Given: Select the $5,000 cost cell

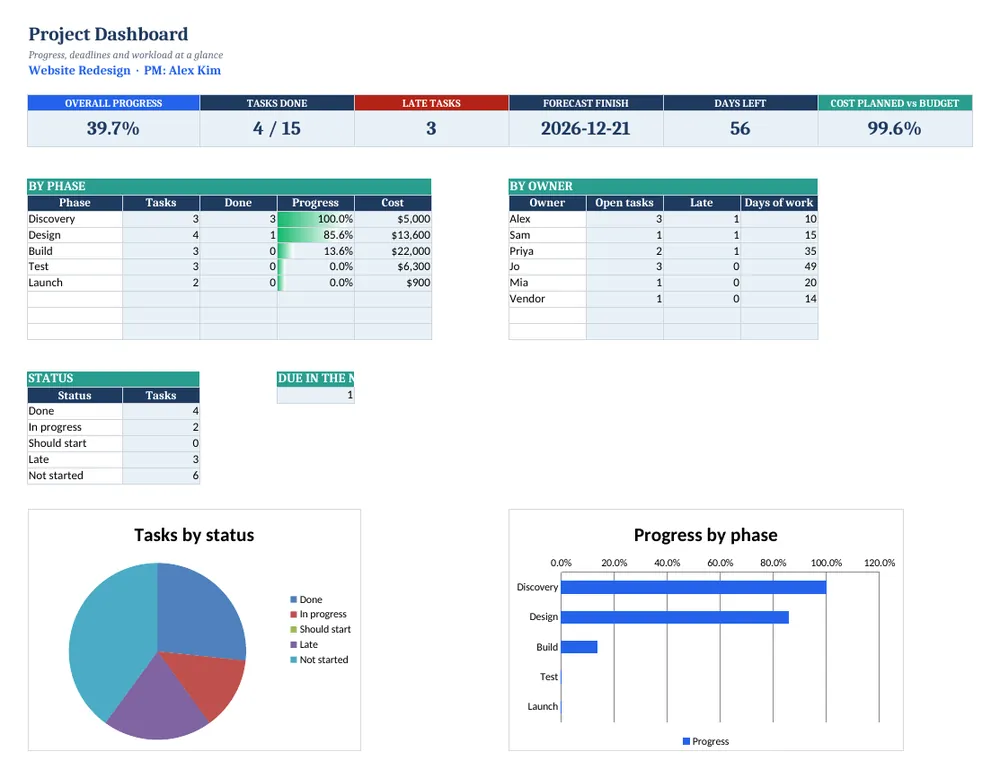Looking at the screenshot, I should tap(393, 219).
